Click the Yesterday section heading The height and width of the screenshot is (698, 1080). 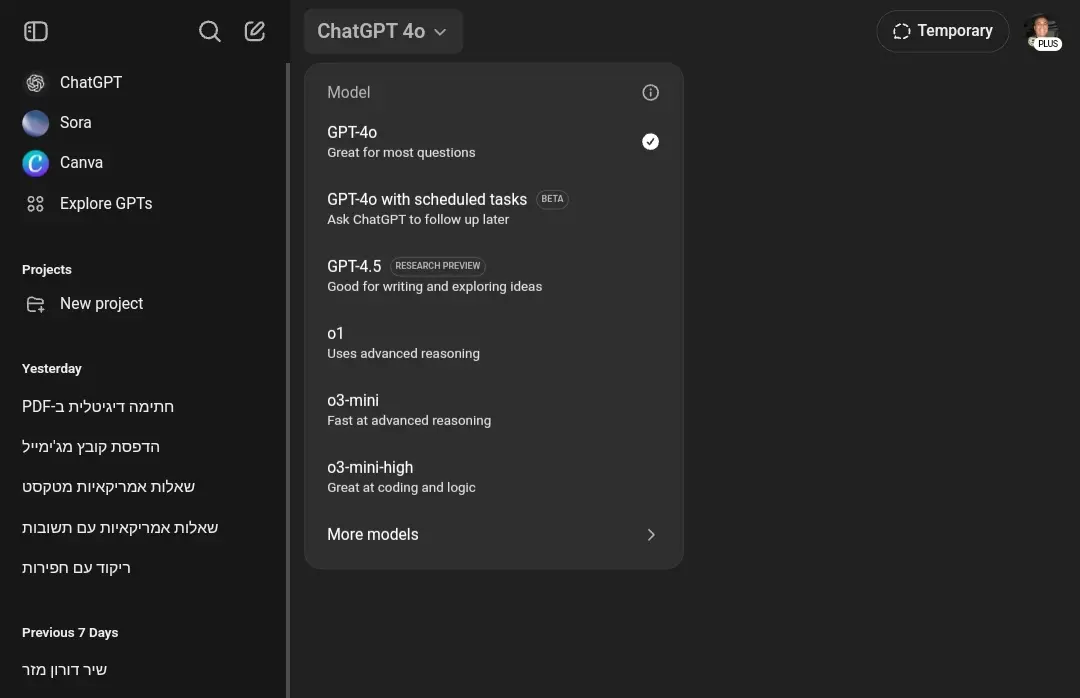point(52,369)
